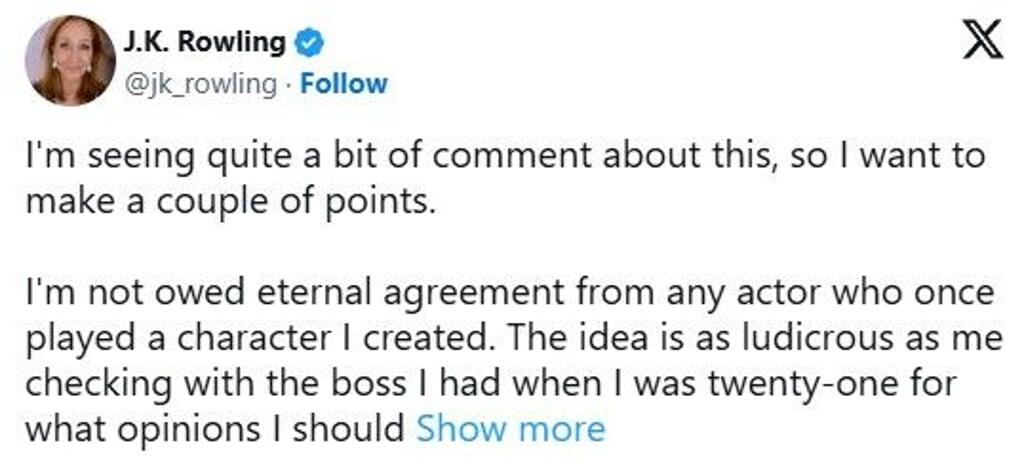Click the line starting "I'm seeing quite a bit"

pyautogui.click(x=505, y=157)
